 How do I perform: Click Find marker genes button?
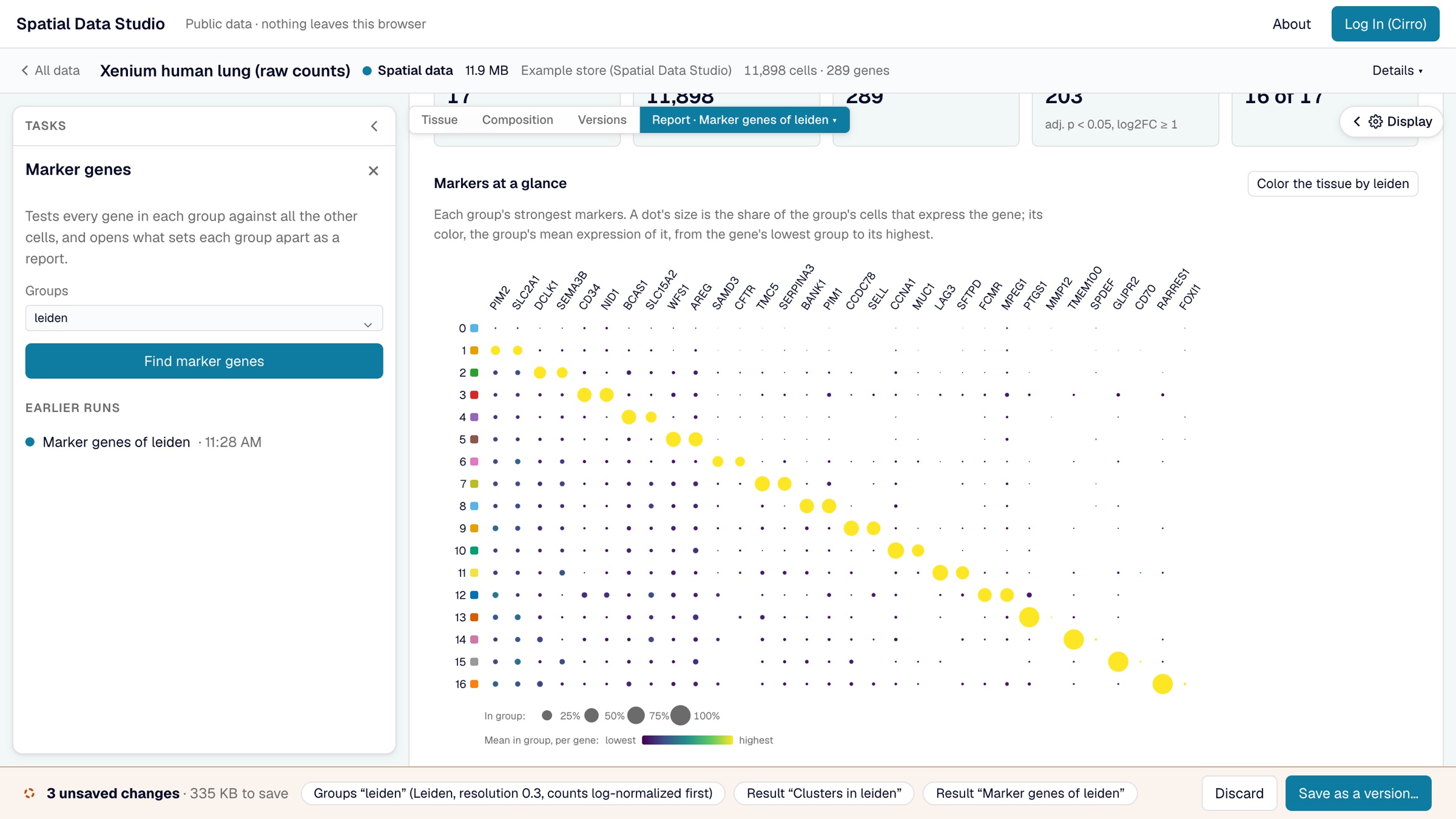pos(204,361)
